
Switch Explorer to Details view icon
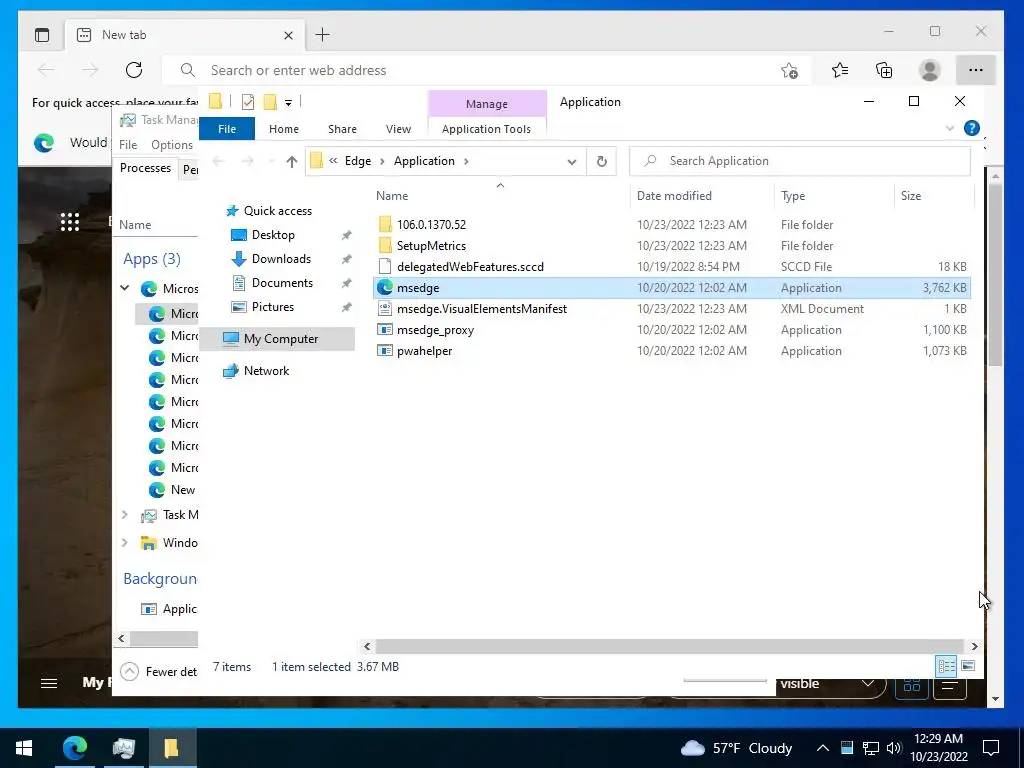946,666
